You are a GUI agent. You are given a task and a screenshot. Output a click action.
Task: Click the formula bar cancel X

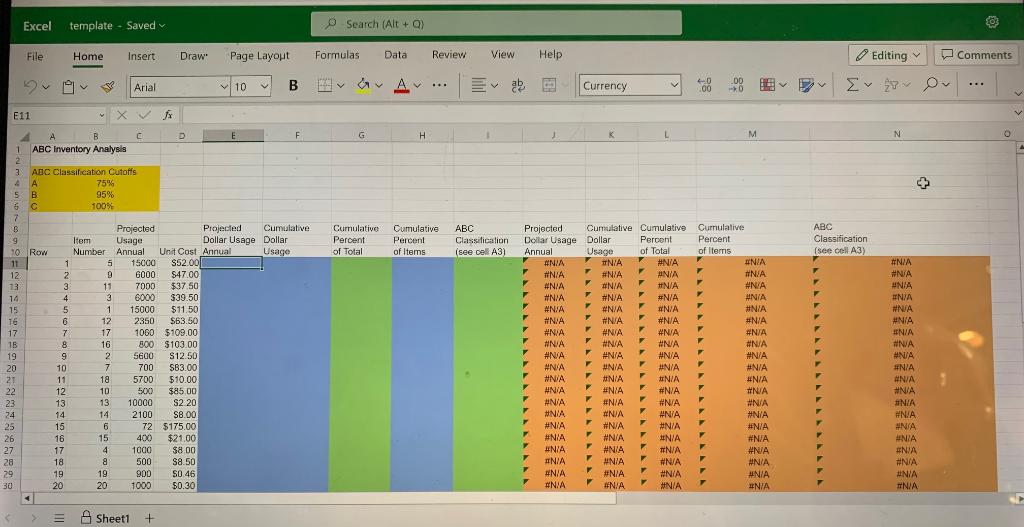(x=121, y=116)
